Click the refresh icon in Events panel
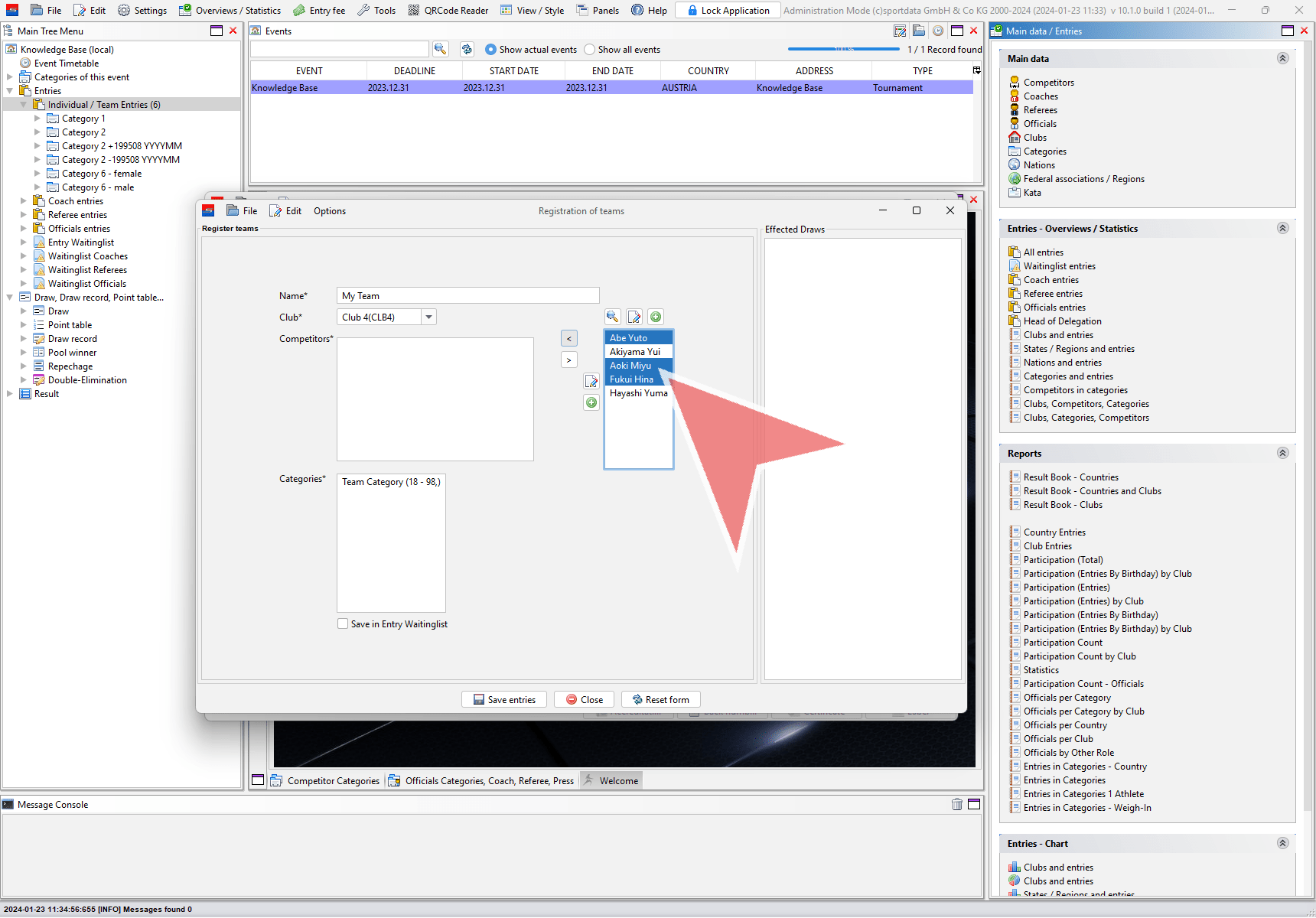 tap(467, 49)
